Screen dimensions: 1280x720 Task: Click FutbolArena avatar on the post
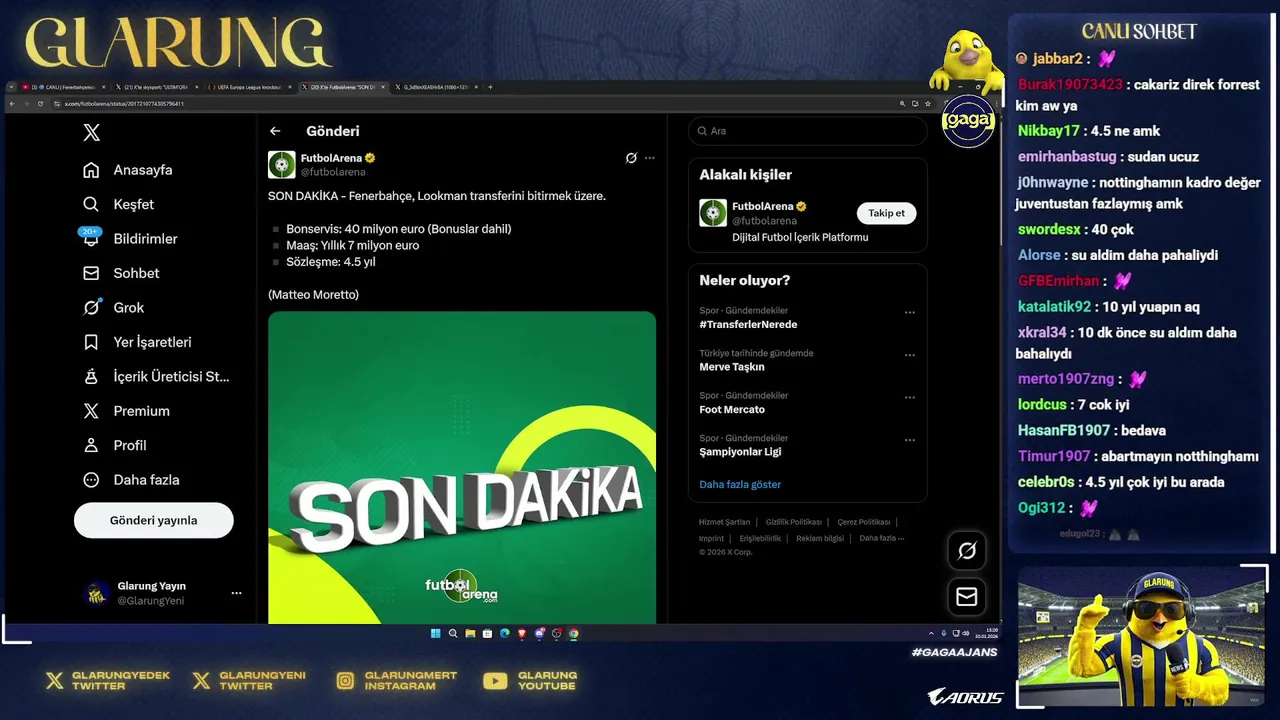tap(281, 164)
